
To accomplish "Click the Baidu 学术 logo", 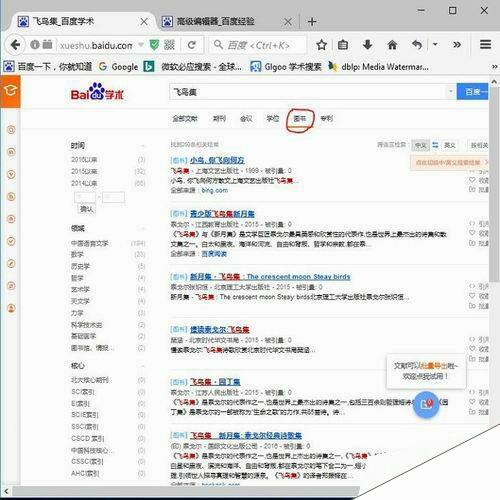I will [97, 92].
